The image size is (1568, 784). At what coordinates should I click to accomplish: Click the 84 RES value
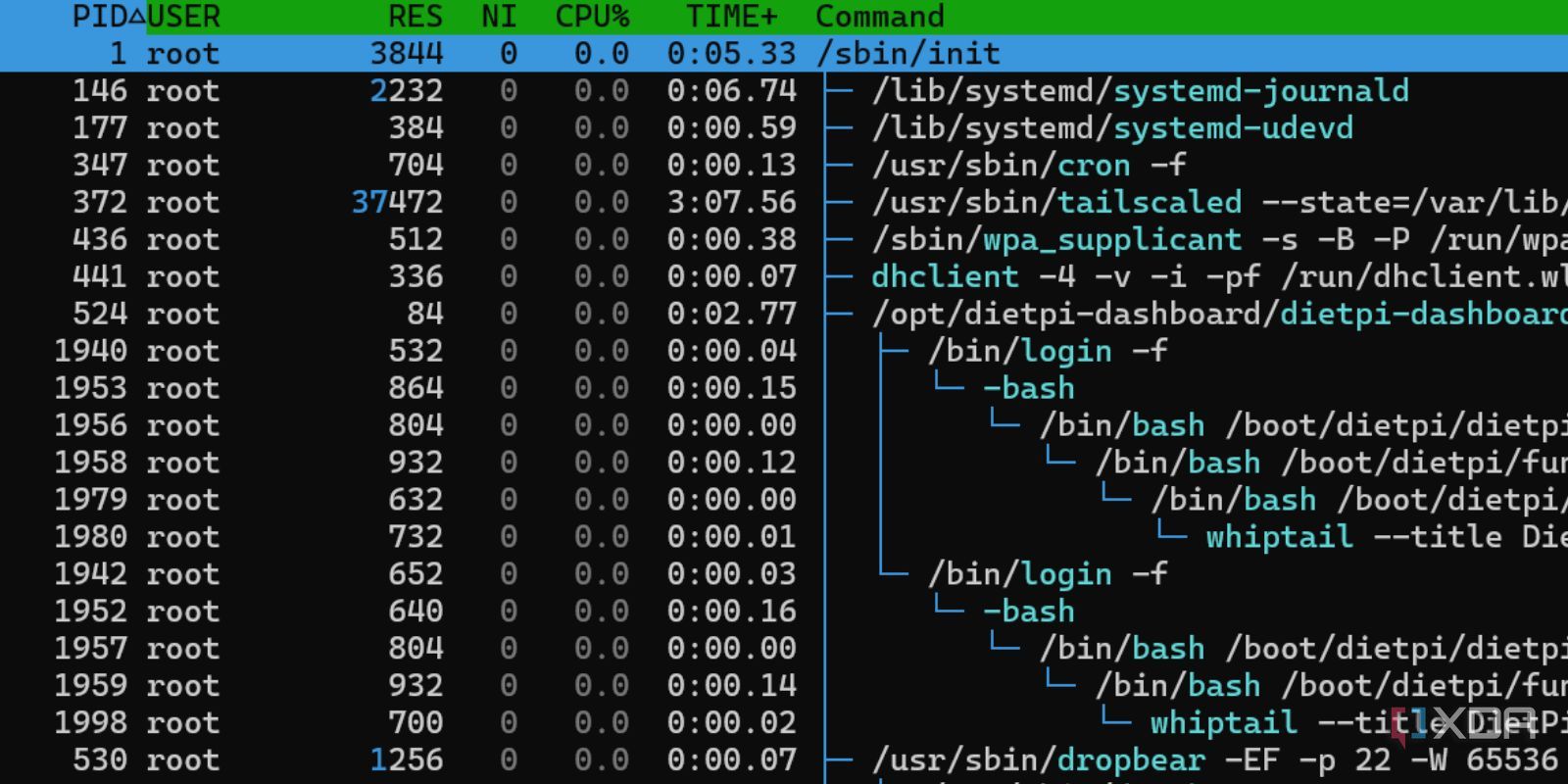coord(425,315)
